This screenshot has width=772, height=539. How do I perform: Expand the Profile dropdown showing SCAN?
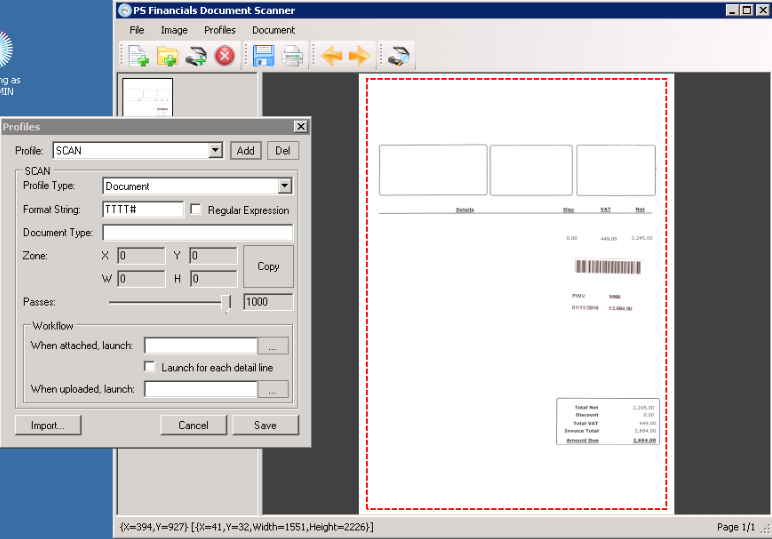(x=214, y=151)
